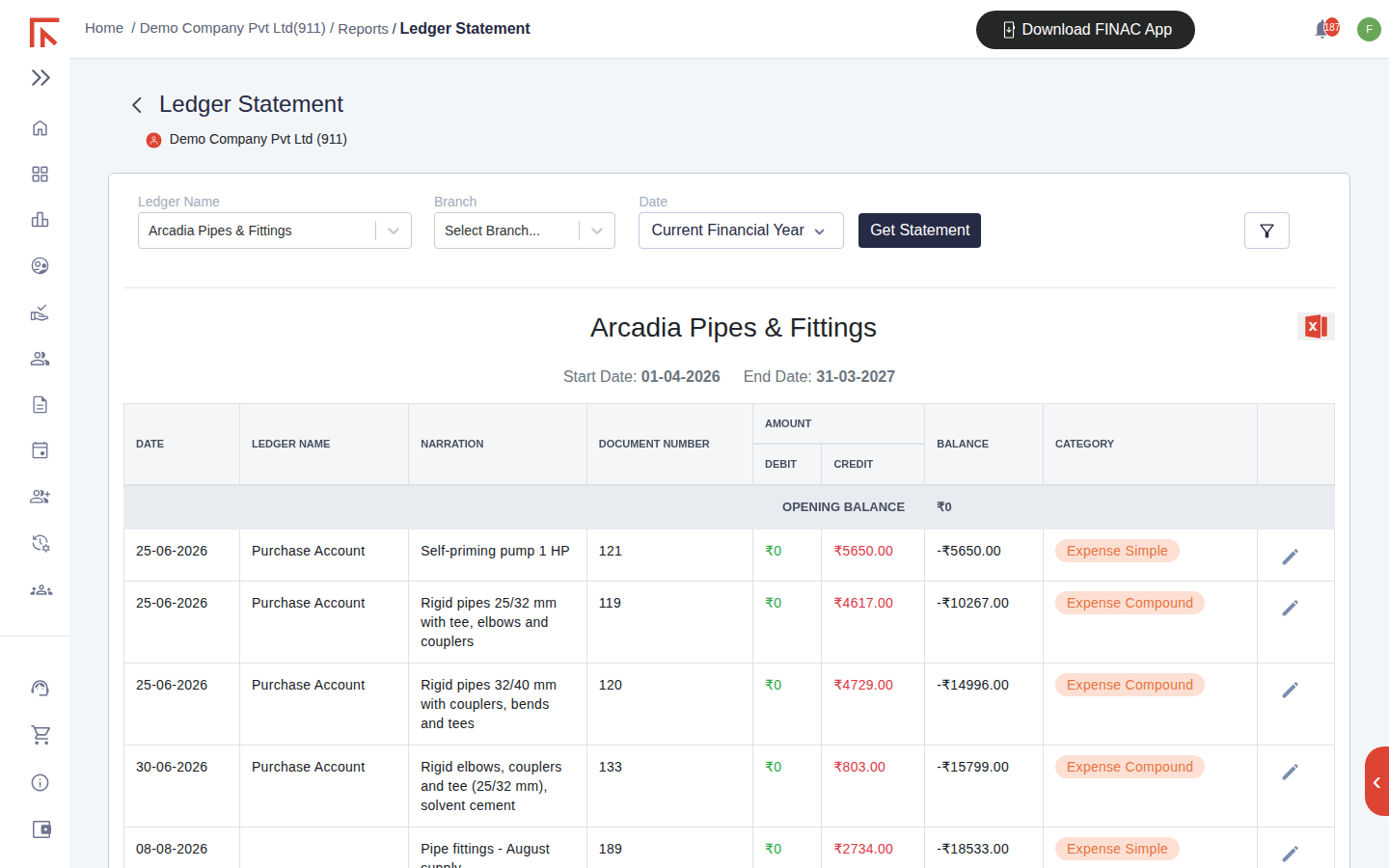1389x868 pixels.
Task: Open the document icon in sidebar
Action: point(40,405)
